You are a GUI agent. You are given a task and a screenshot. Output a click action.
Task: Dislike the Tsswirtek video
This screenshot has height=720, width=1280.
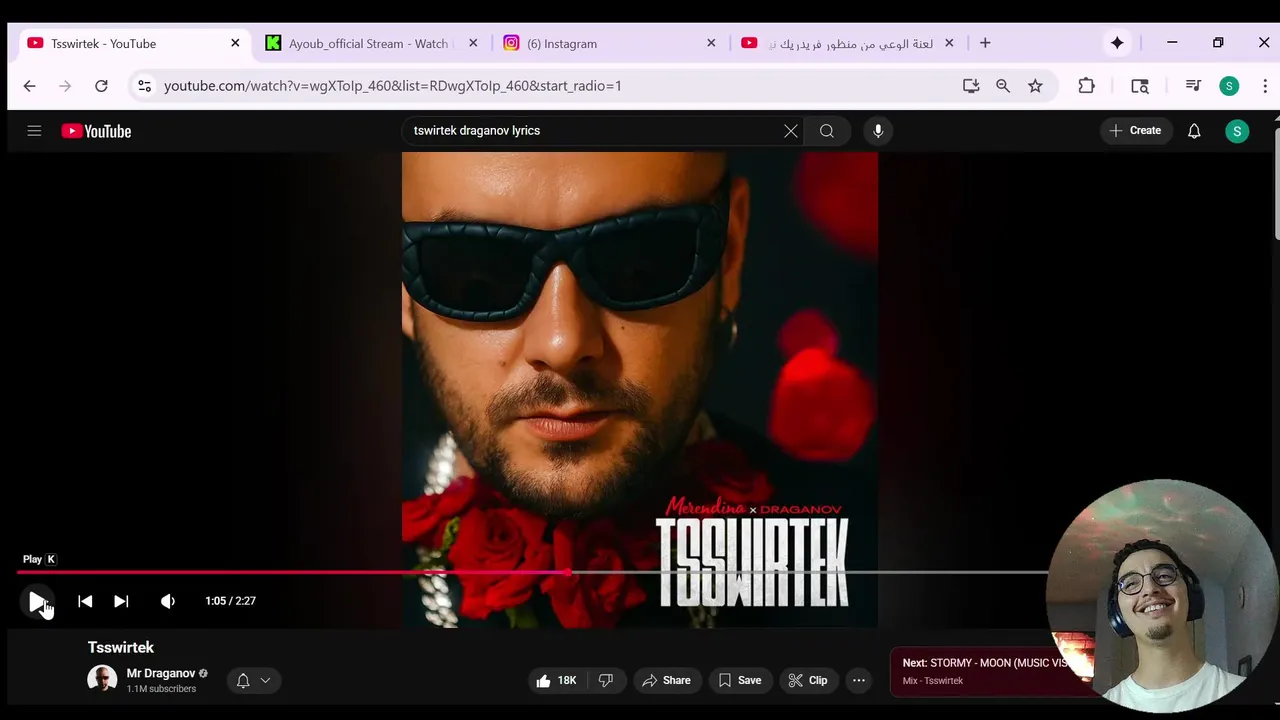(606, 681)
